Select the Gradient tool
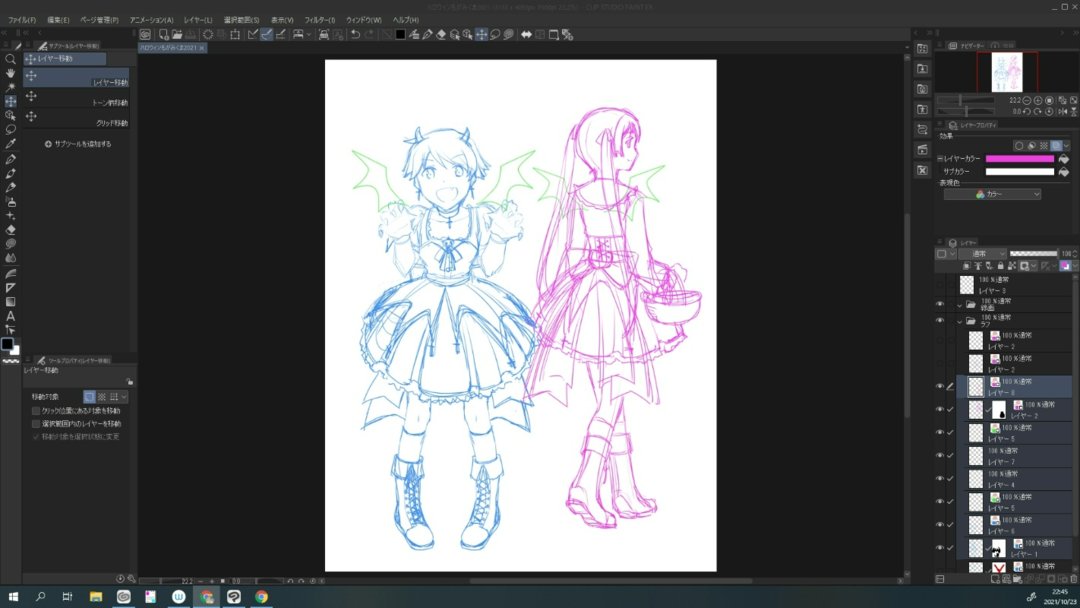Screen dimensions: 1080x608 (10, 302)
